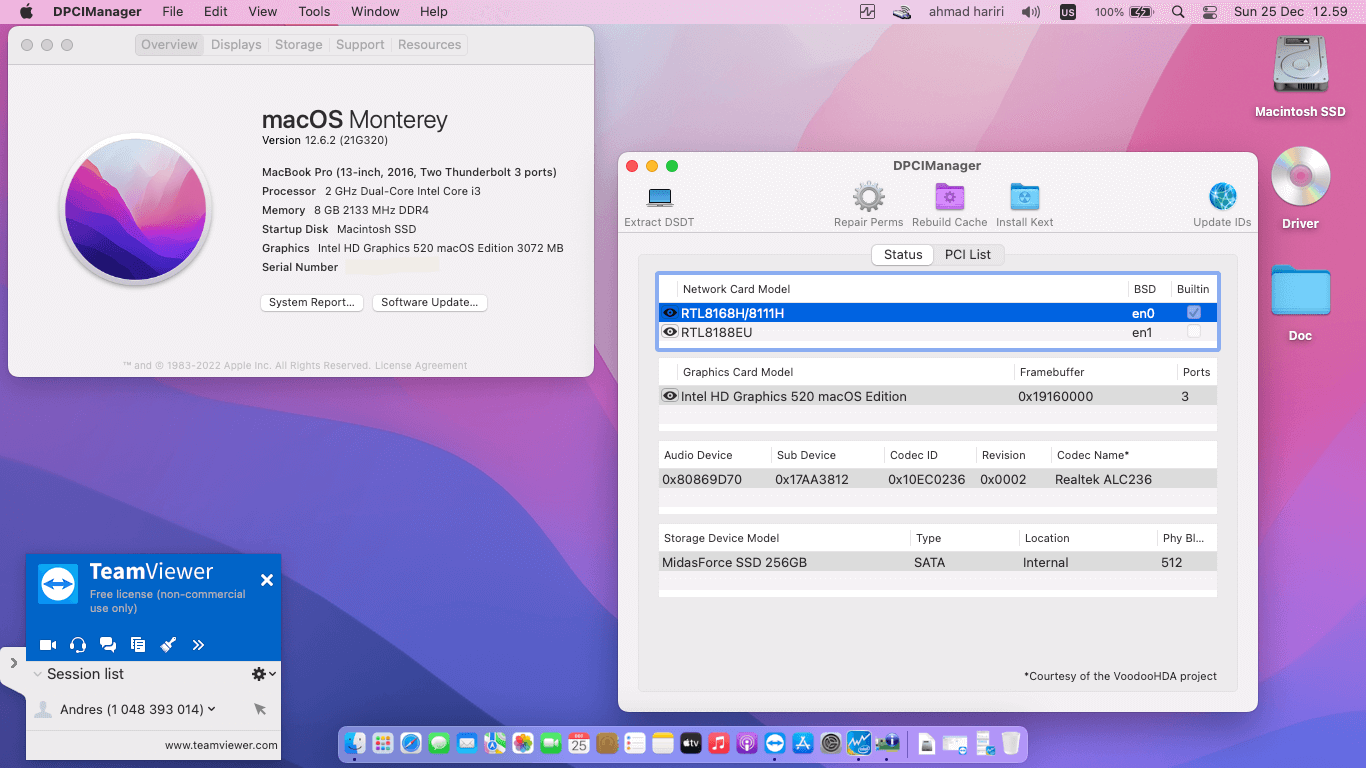1366x768 pixels.
Task: Click Update IDs globe icon
Action: click(1222, 197)
